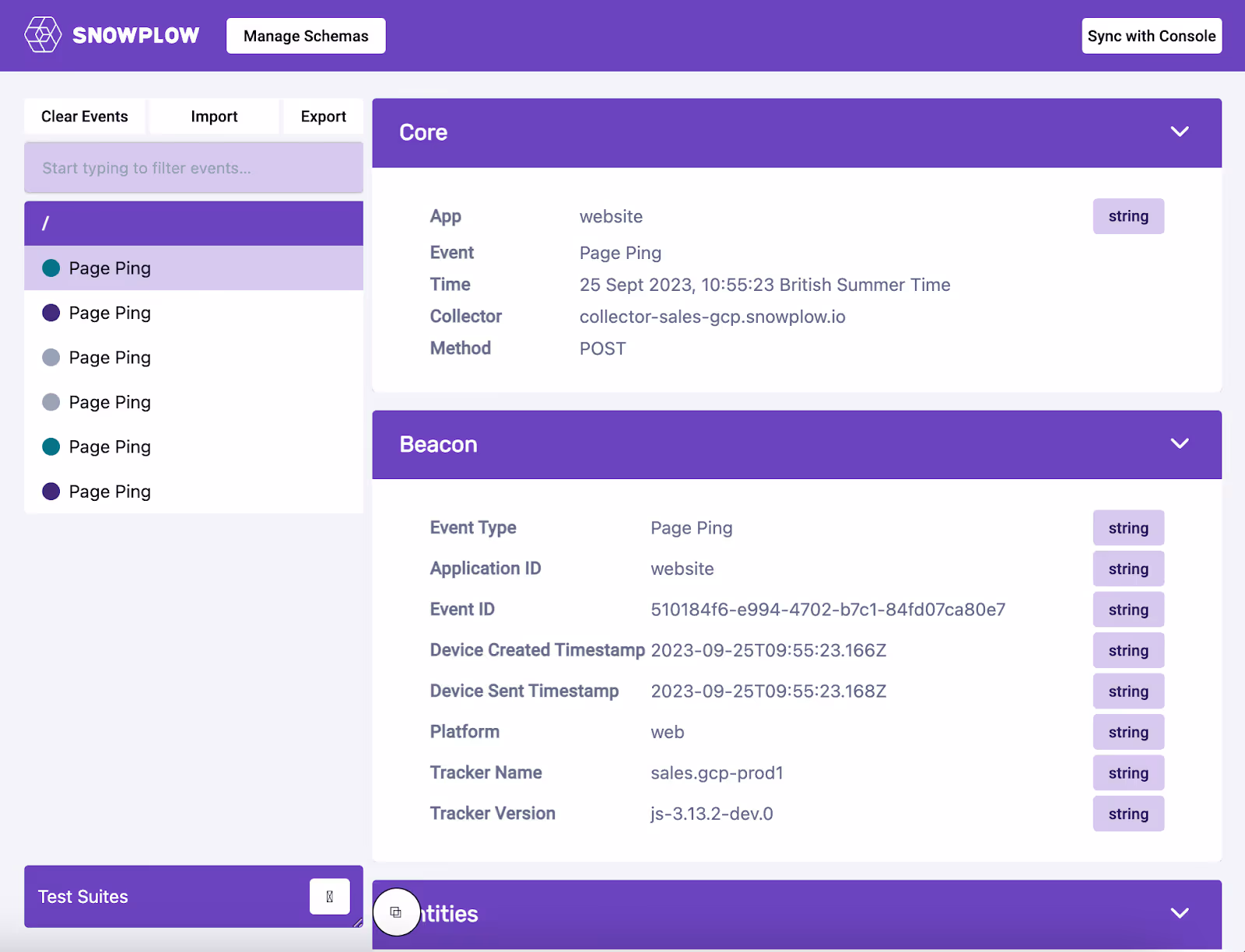
Task: Click Method value POST
Action: coord(602,349)
